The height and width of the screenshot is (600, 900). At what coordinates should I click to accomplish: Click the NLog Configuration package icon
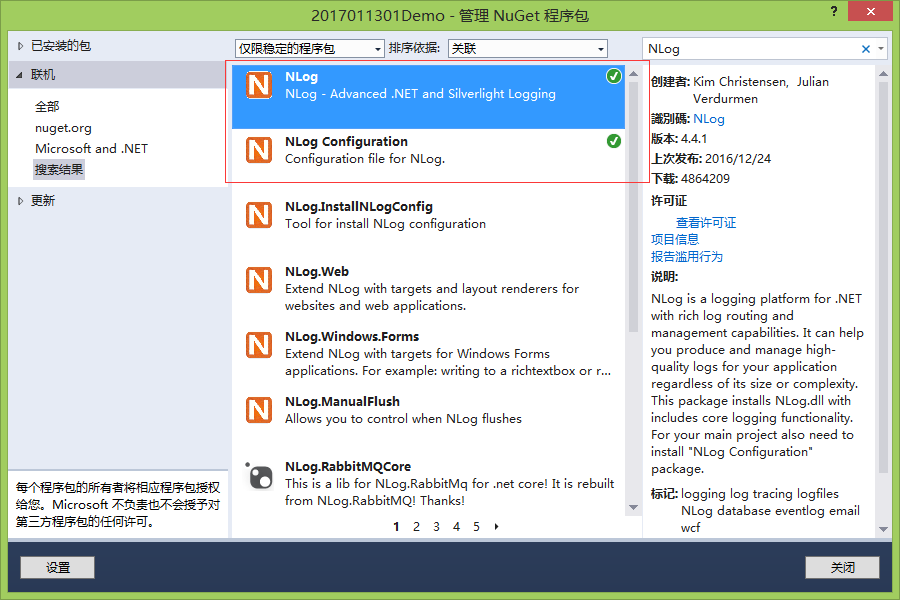[x=259, y=150]
